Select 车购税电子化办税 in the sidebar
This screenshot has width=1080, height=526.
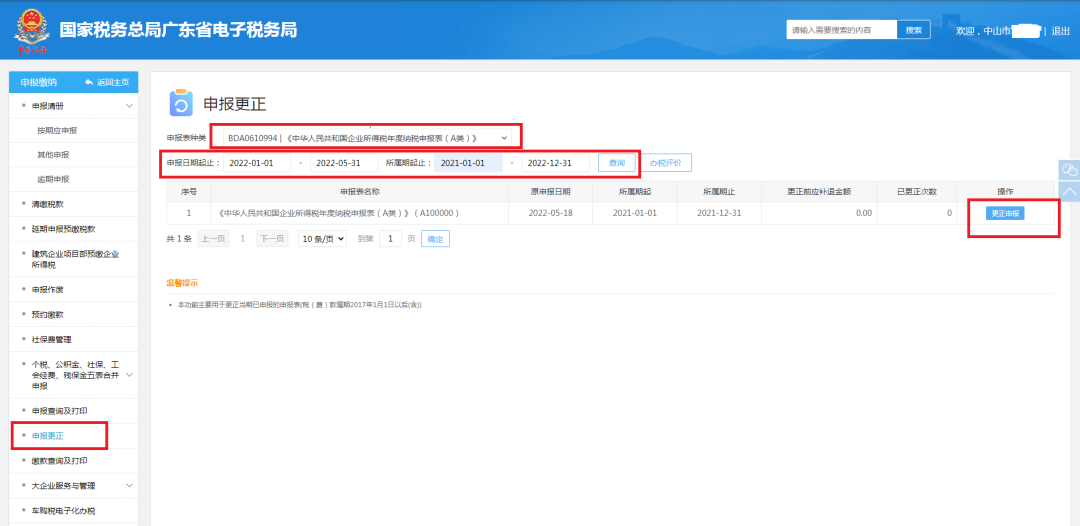coord(63,511)
